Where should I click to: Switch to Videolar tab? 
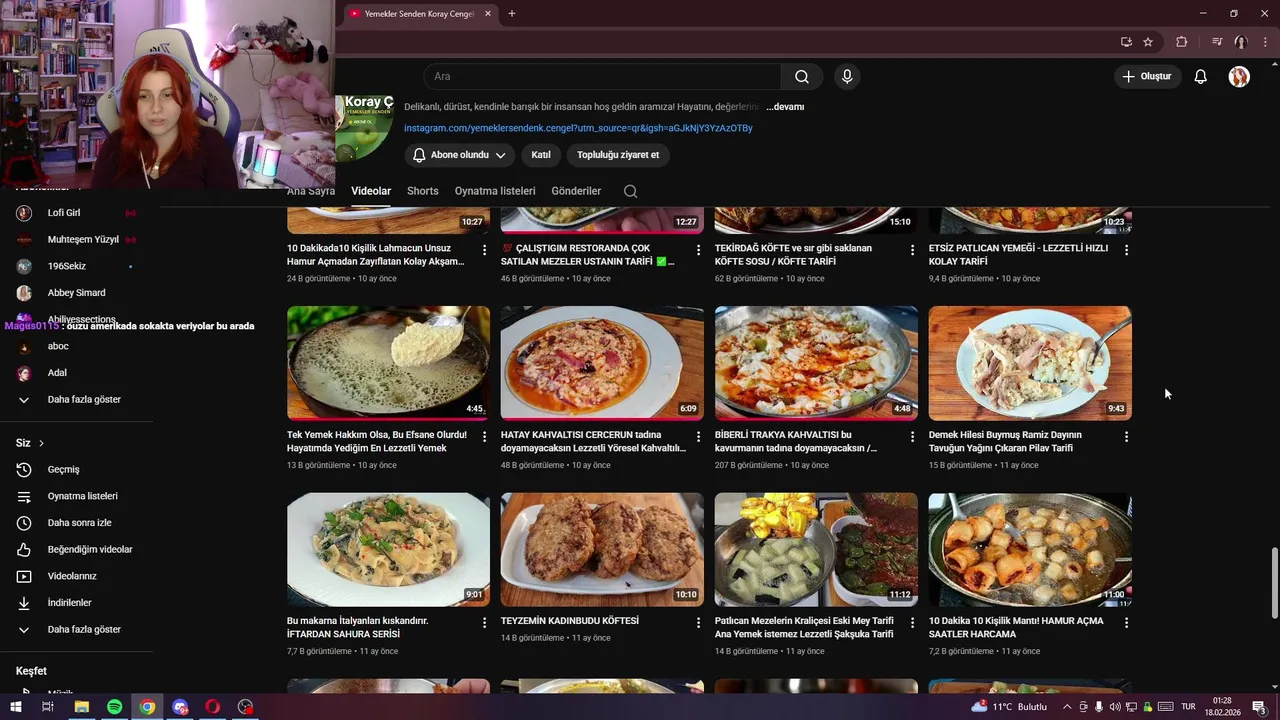pyautogui.click(x=371, y=191)
